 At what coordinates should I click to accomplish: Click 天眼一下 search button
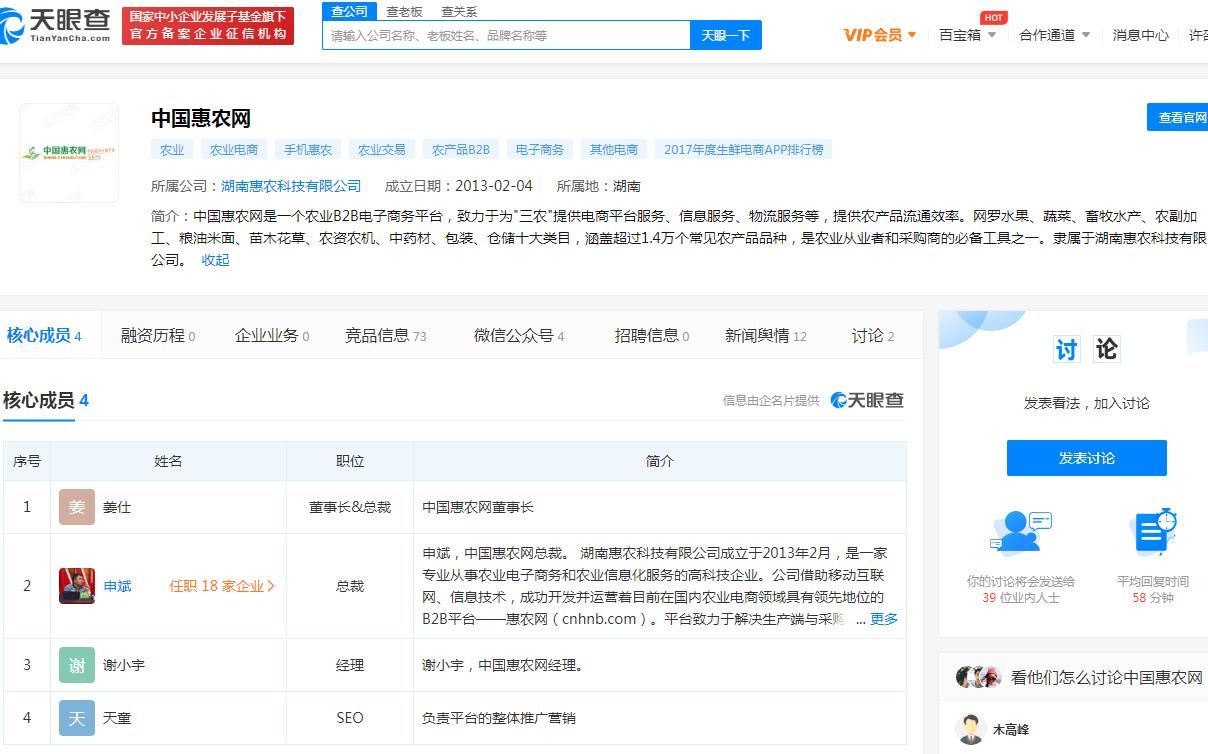(726, 35)
